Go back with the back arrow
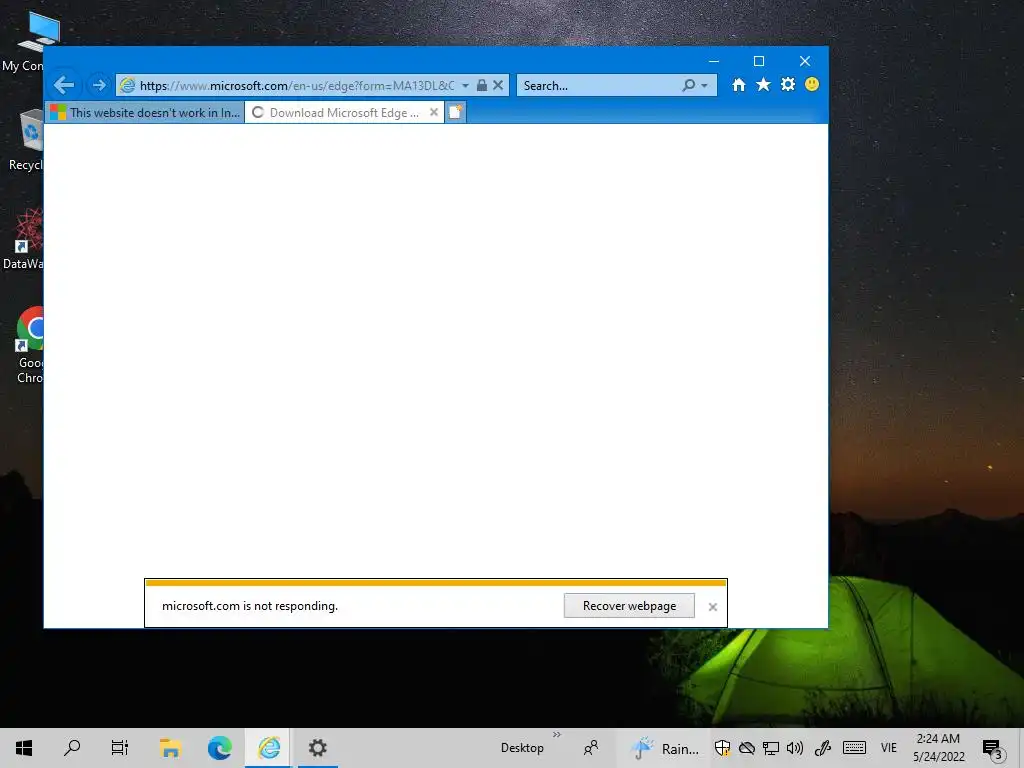Viewport: 1024px width, 768px height. point(64,85)
